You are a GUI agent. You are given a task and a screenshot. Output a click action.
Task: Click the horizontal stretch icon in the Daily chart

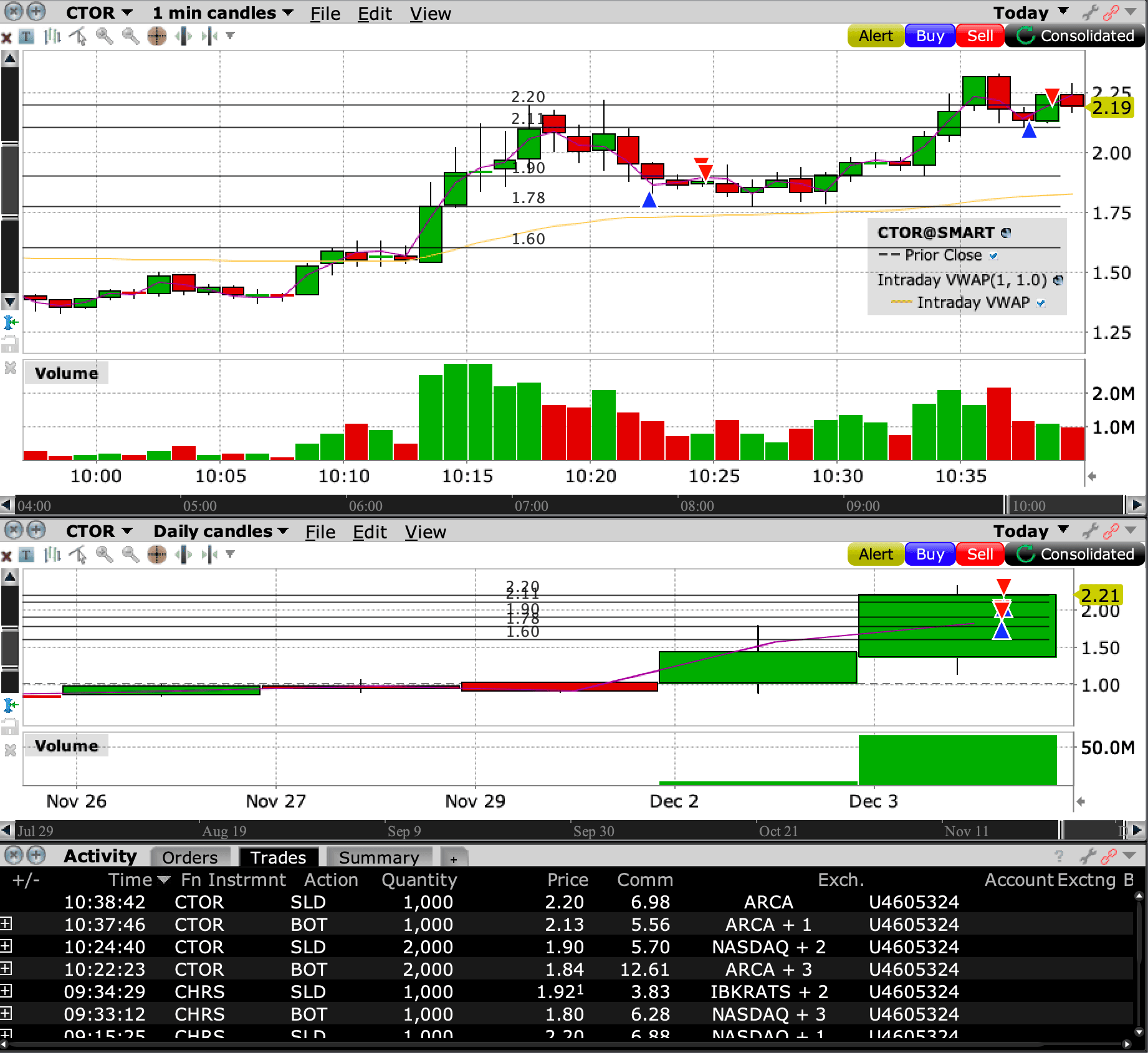184,555
